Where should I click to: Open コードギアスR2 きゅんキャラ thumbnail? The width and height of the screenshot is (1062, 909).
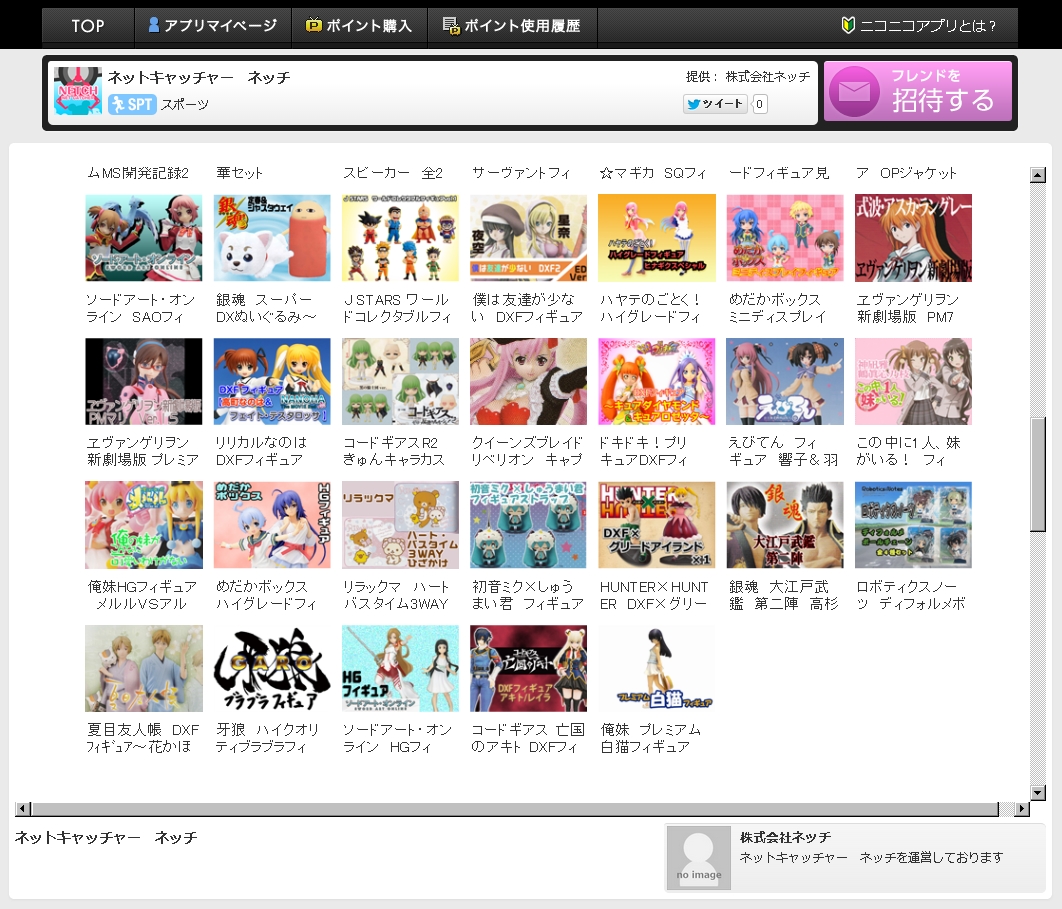click(x=400, y=381)
